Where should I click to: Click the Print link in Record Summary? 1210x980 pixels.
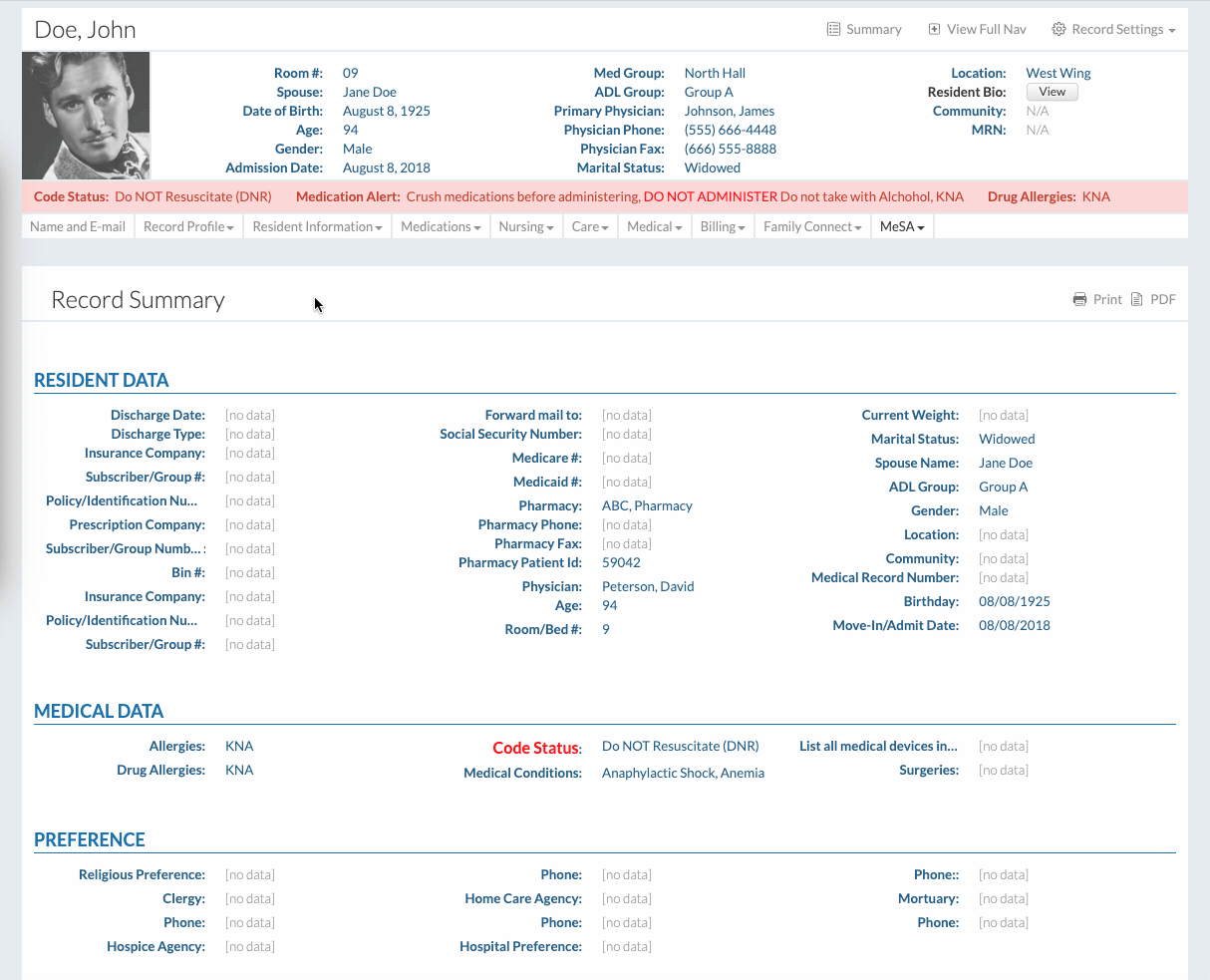(1107, 300)
